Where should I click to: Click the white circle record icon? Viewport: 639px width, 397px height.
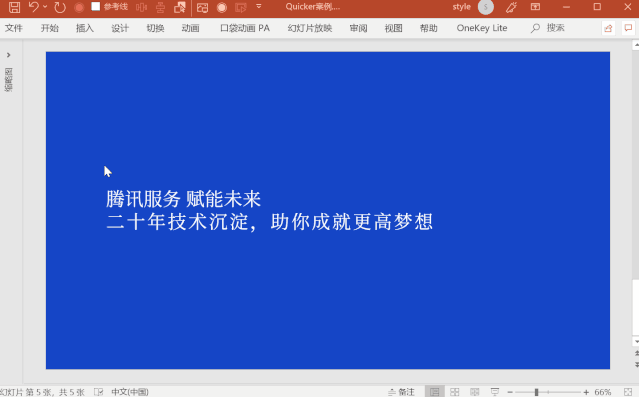(222, 7)
